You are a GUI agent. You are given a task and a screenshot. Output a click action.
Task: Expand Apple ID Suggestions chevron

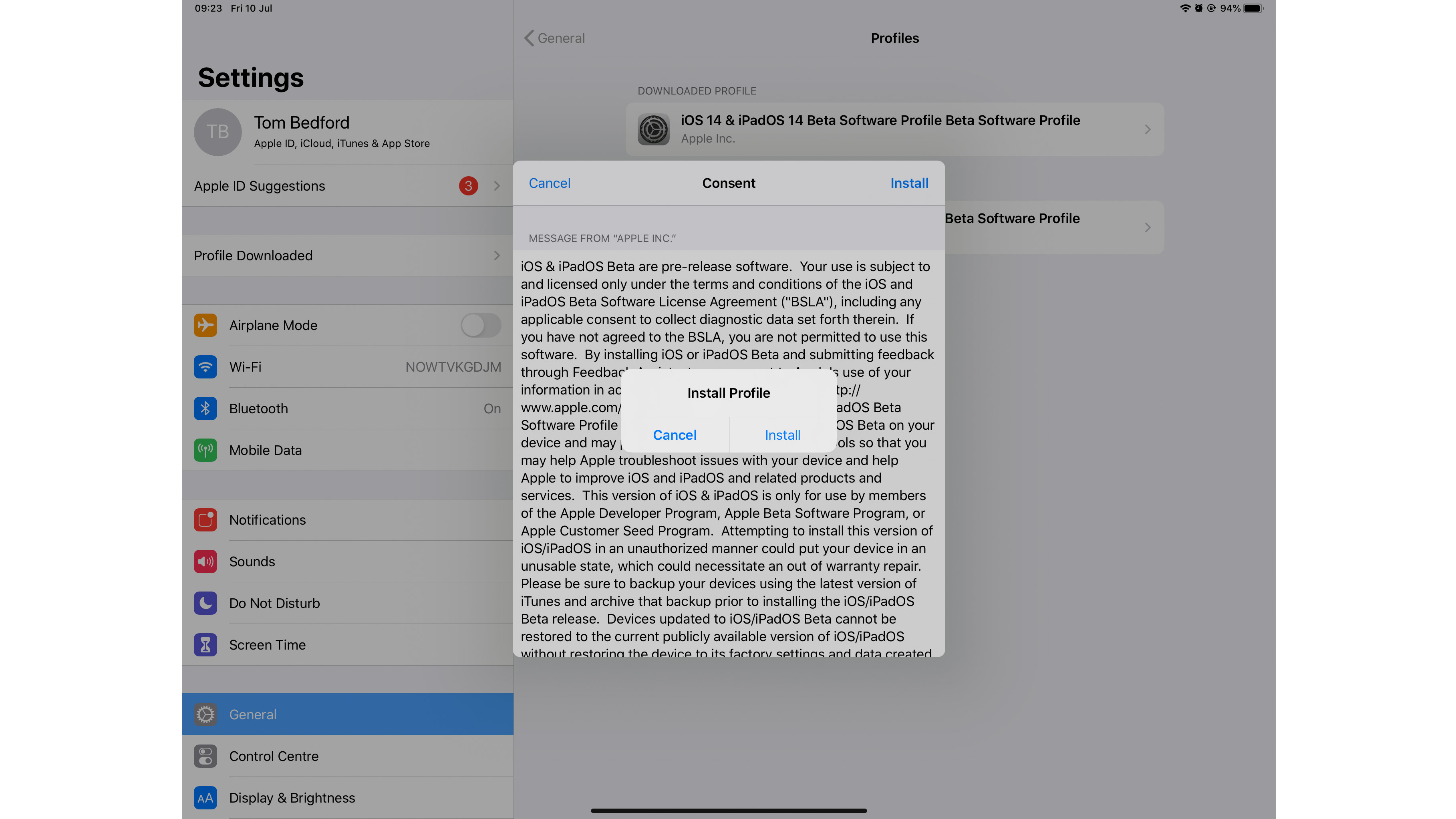coord(497,186)
